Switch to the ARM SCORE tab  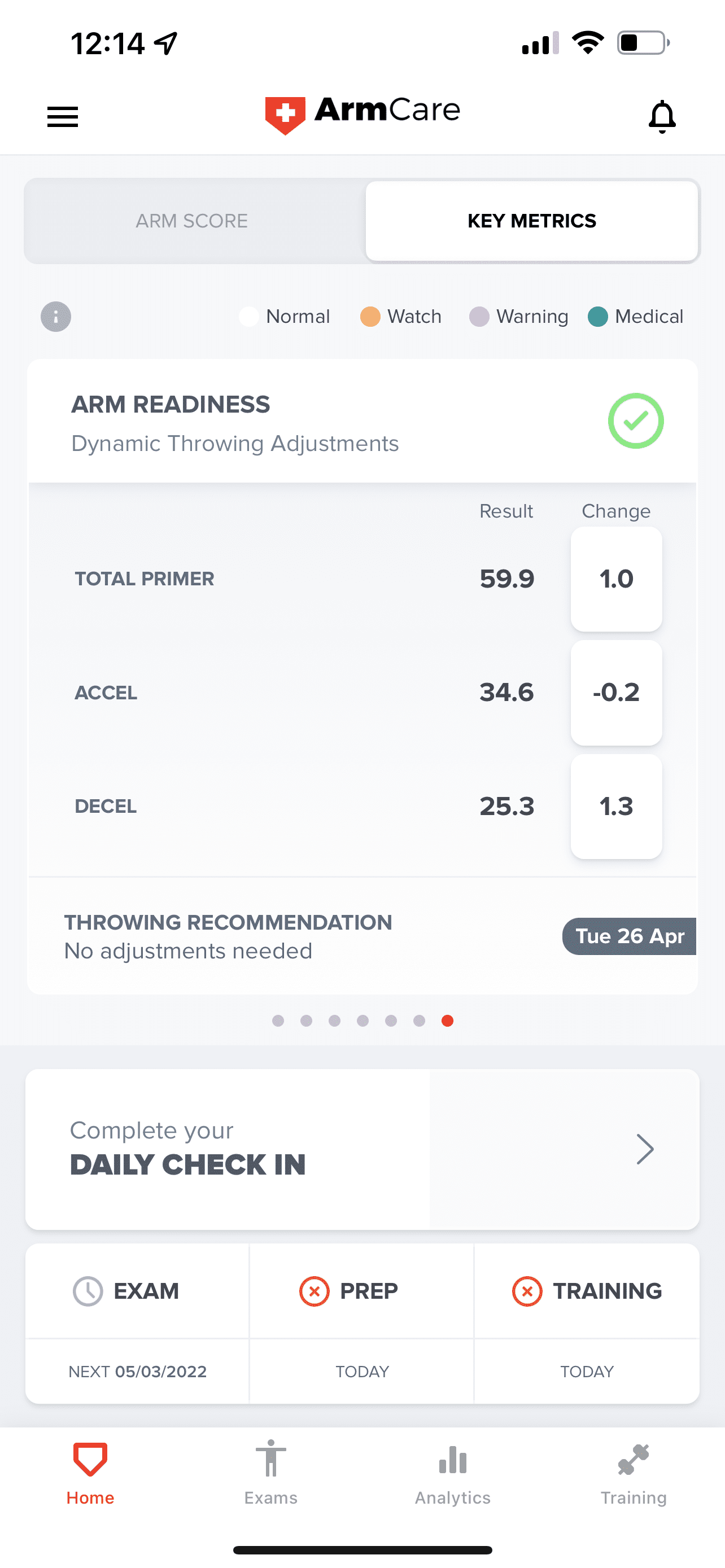pos(192,220)
